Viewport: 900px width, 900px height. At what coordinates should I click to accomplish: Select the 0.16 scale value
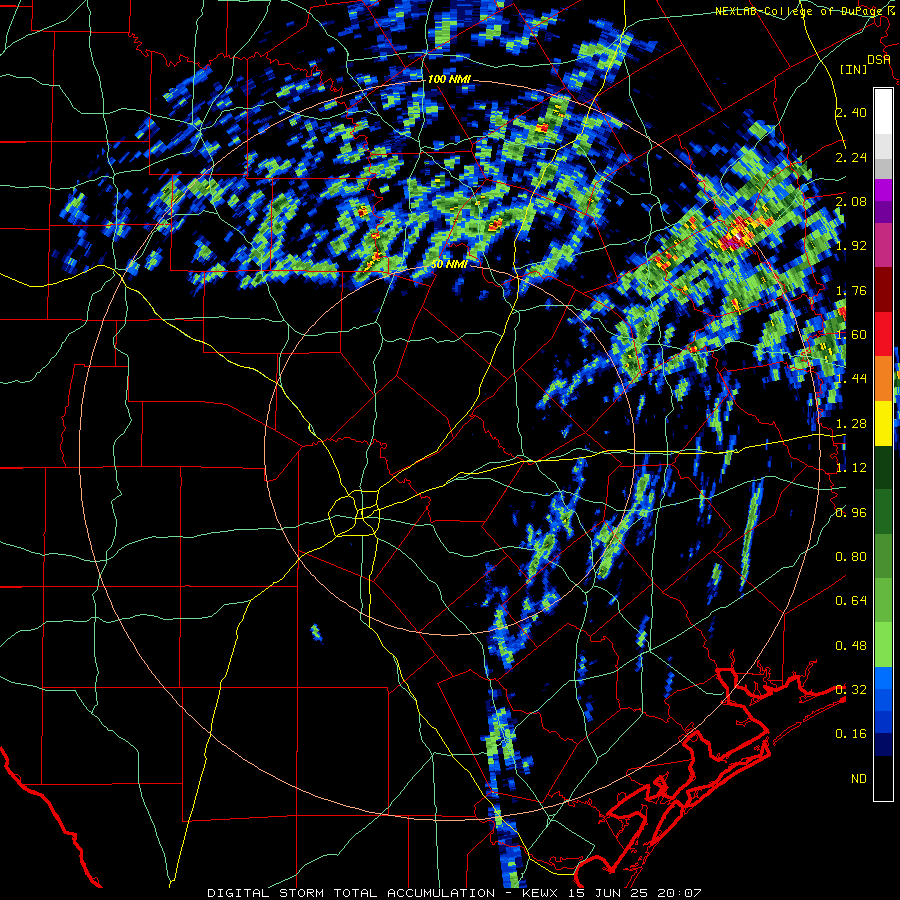[851, 734]
